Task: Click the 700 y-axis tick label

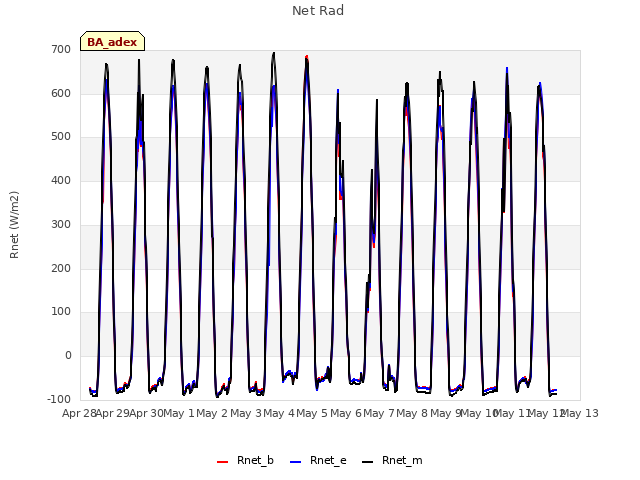Action: tap(61, 50)
